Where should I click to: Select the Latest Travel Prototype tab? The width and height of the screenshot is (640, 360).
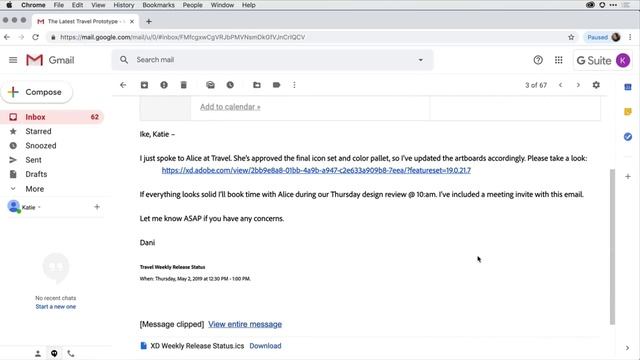pos(86,21)
